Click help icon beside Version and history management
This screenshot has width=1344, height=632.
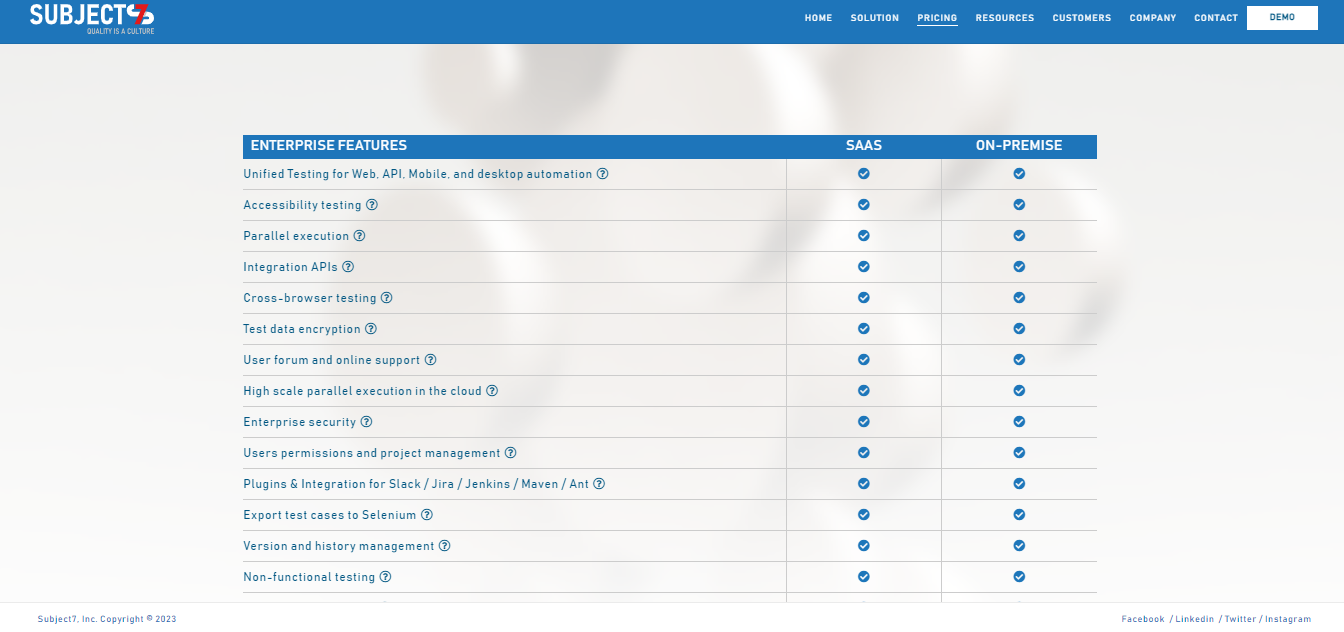coord(444,546)
